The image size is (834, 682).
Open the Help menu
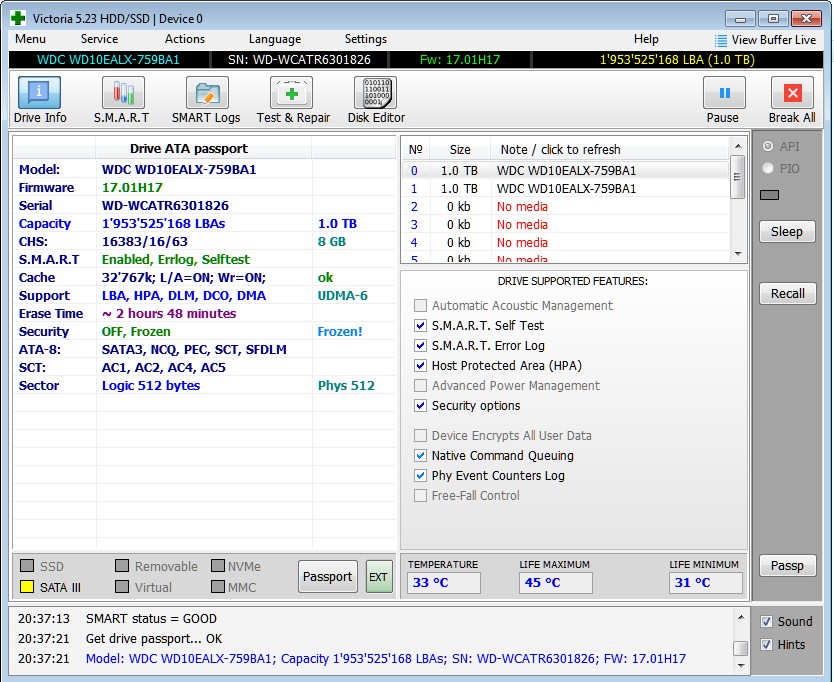coord(646,39)
